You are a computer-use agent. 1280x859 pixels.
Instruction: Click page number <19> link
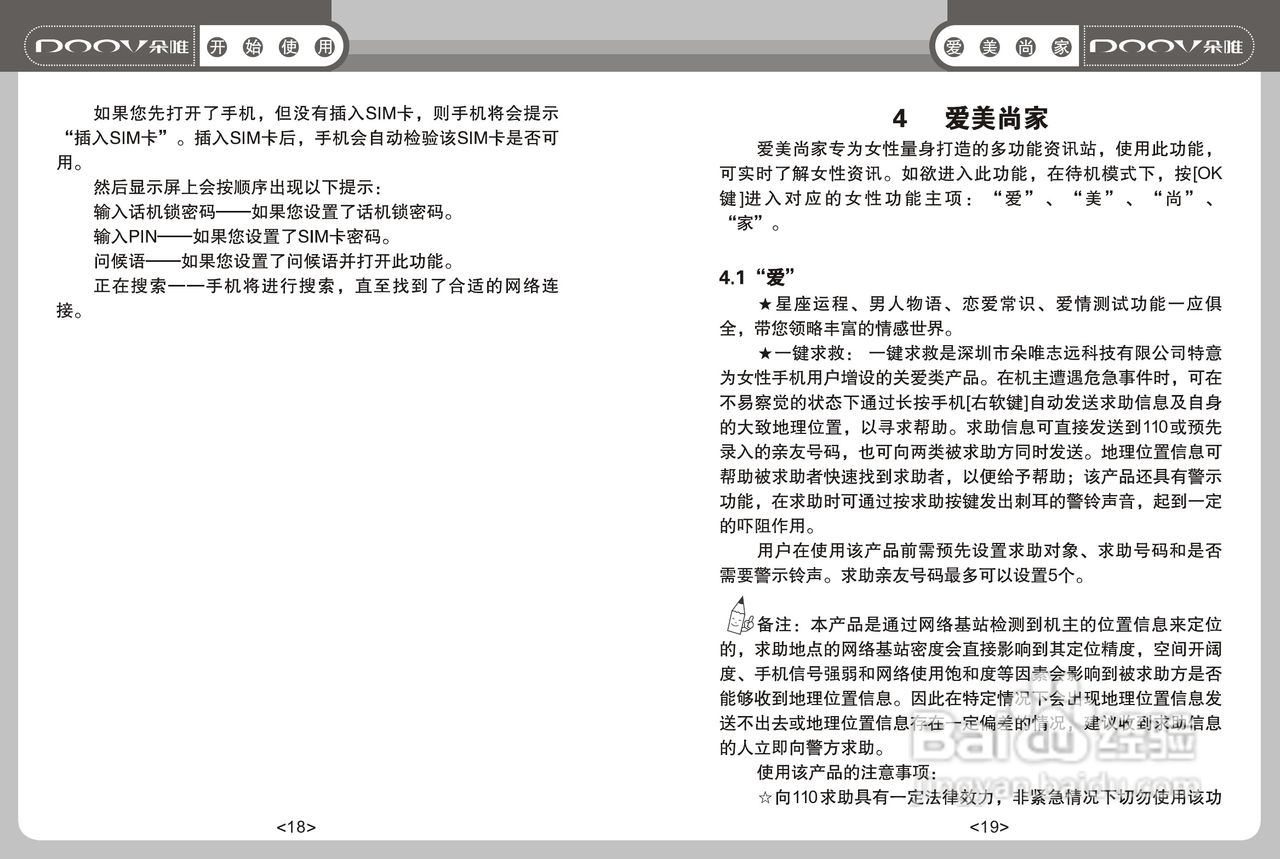[x=988, y=827]
